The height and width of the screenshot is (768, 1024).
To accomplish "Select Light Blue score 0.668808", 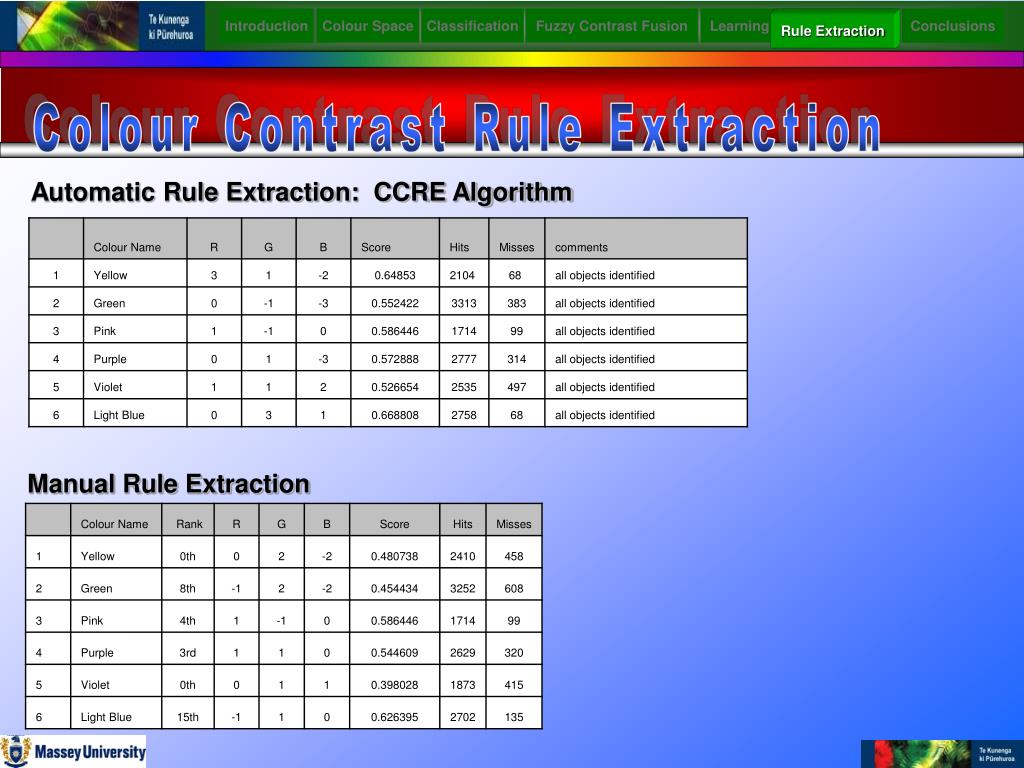I will click(395, 415).
